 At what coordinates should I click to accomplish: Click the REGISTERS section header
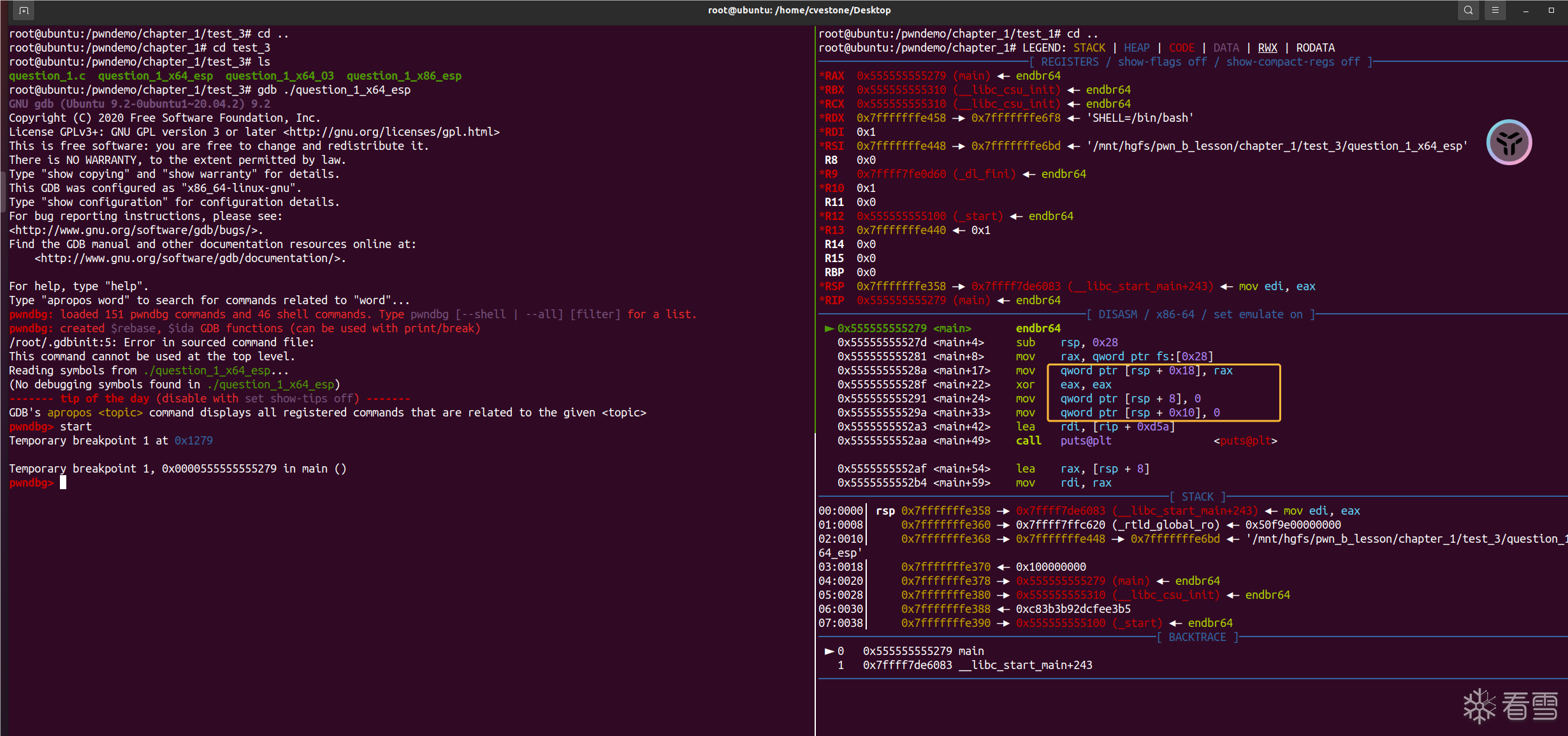1070,62
